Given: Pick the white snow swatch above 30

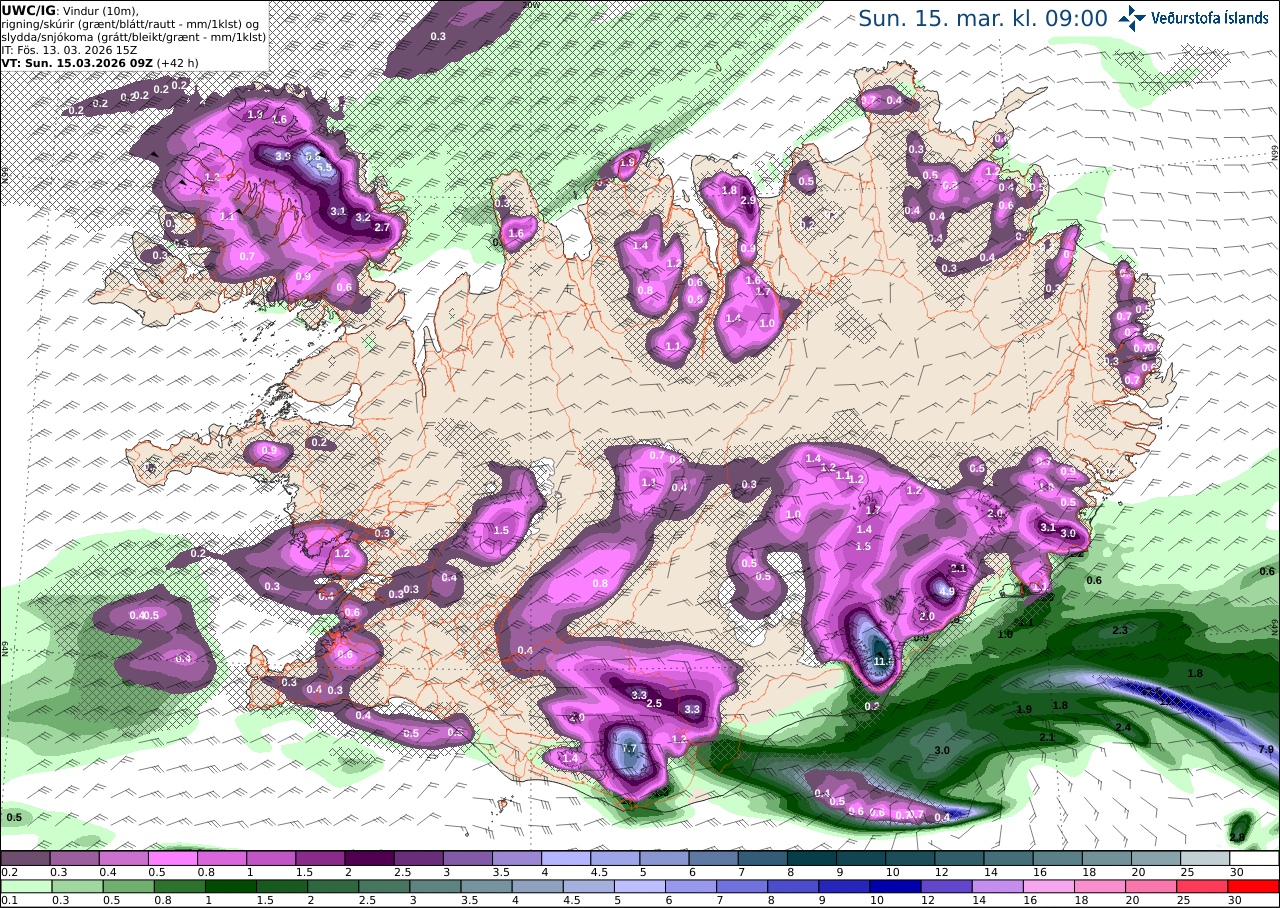Looking at the screenshot, I should coord(1254,858).
